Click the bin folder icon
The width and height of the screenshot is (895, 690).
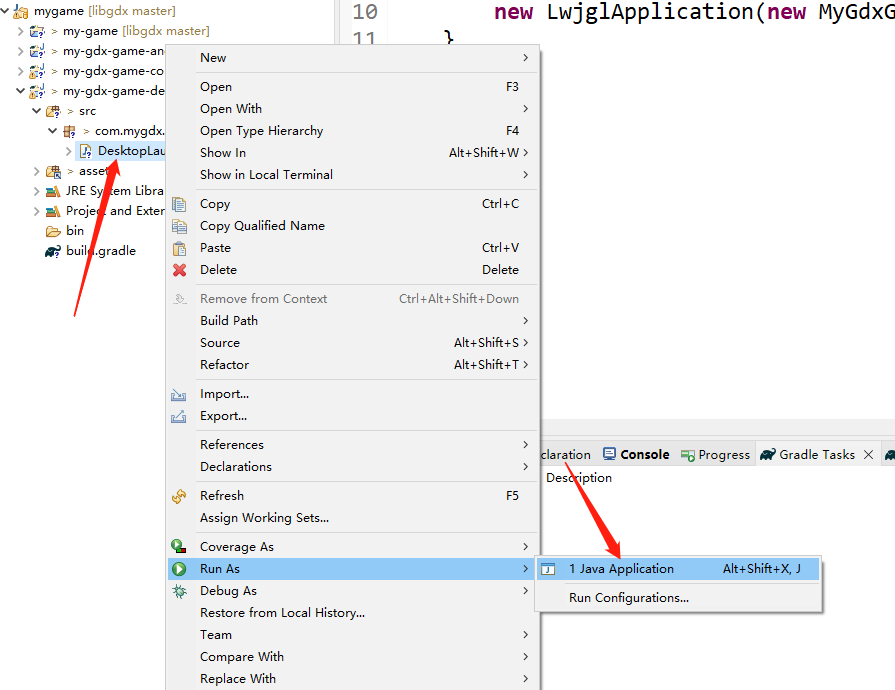[x=53, y=231]
